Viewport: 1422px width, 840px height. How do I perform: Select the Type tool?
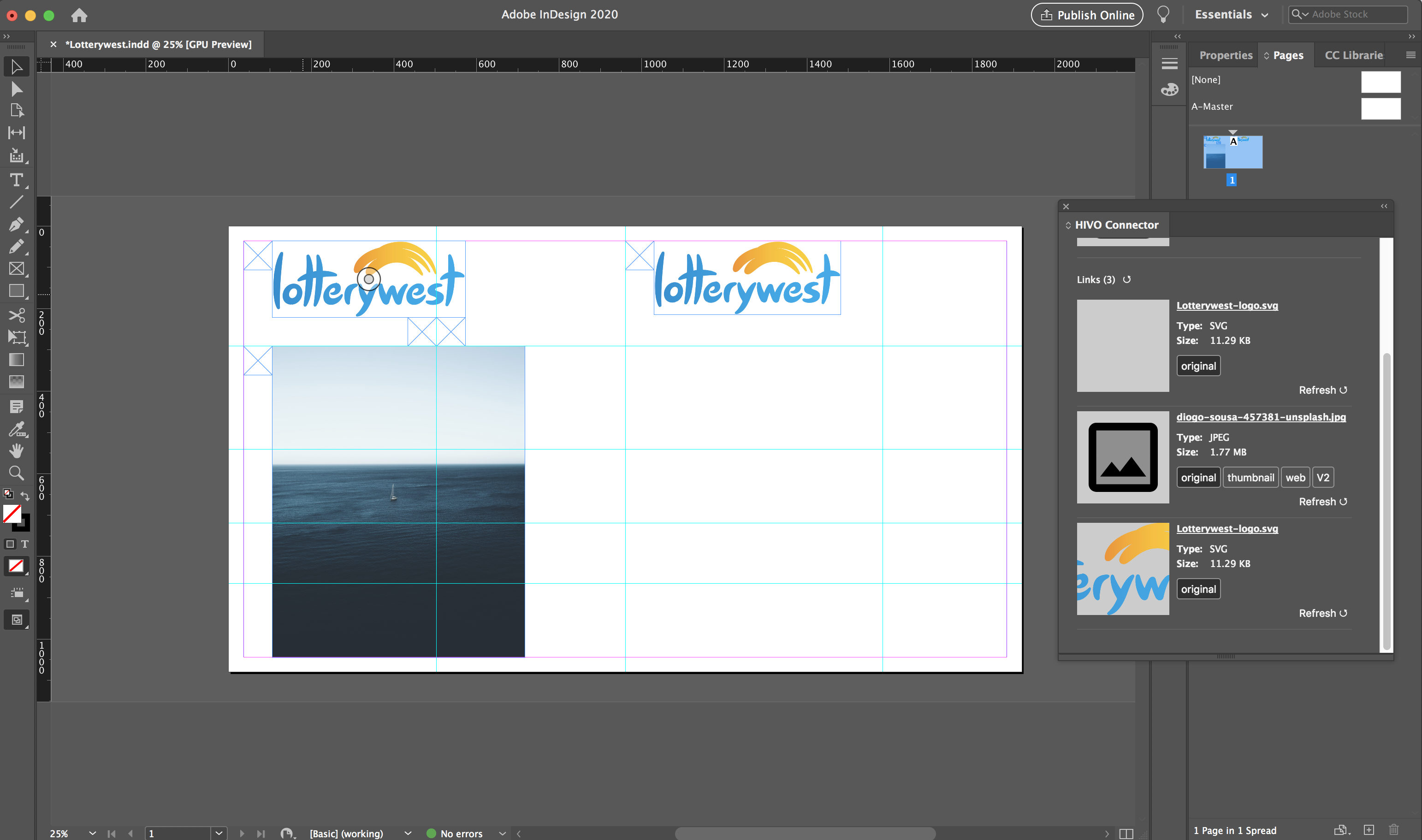coord(17,180)
